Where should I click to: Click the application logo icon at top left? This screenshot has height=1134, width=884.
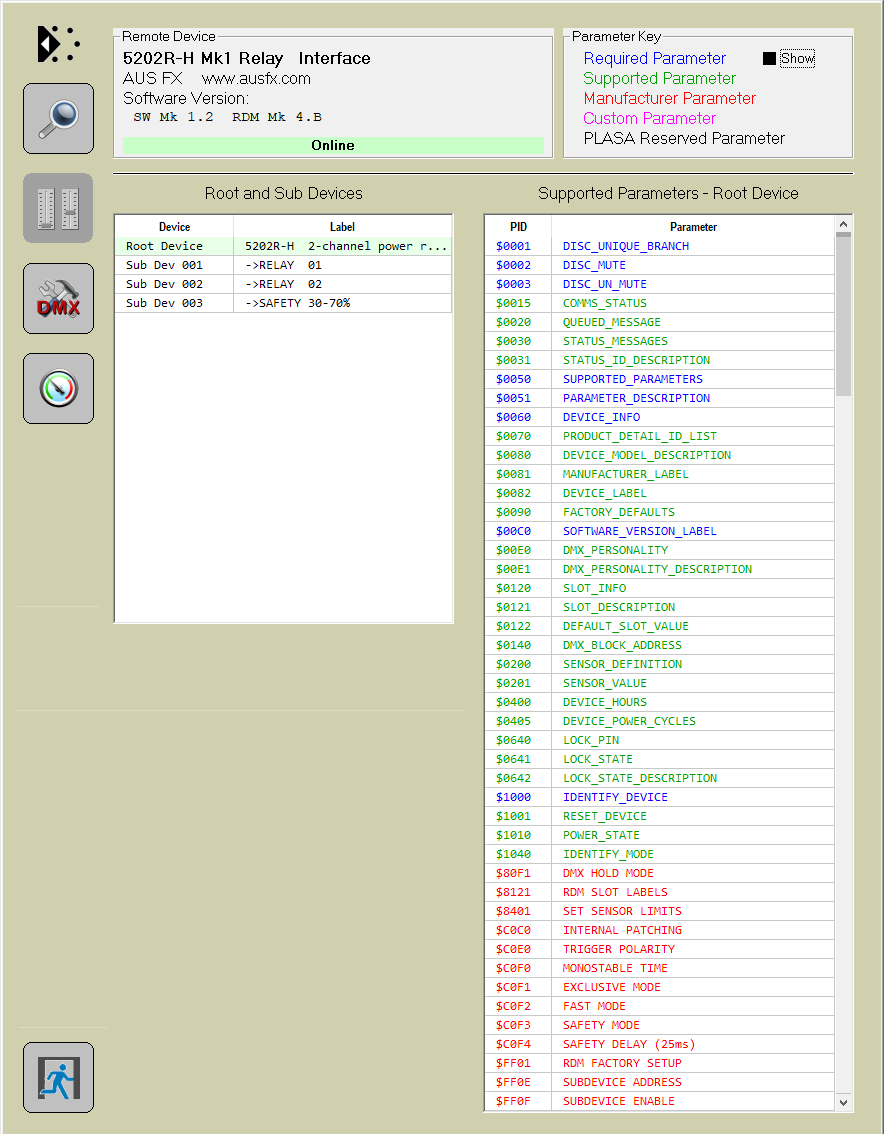[58, 44]
